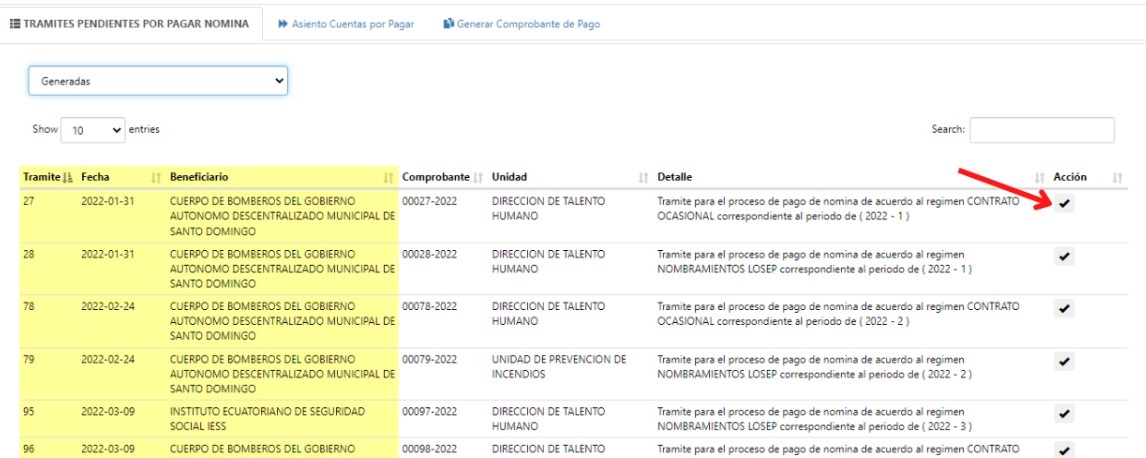This screenshot has height=458, width=1146.
Task: Click checkmark action for tramite 95
Action: click(x=1064, y=413)
